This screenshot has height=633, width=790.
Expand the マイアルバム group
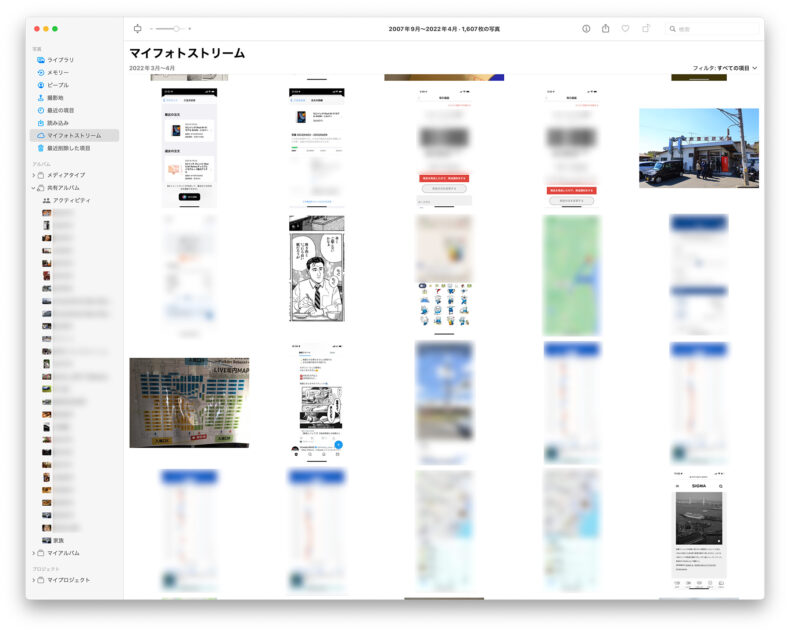tap(33, 553)
